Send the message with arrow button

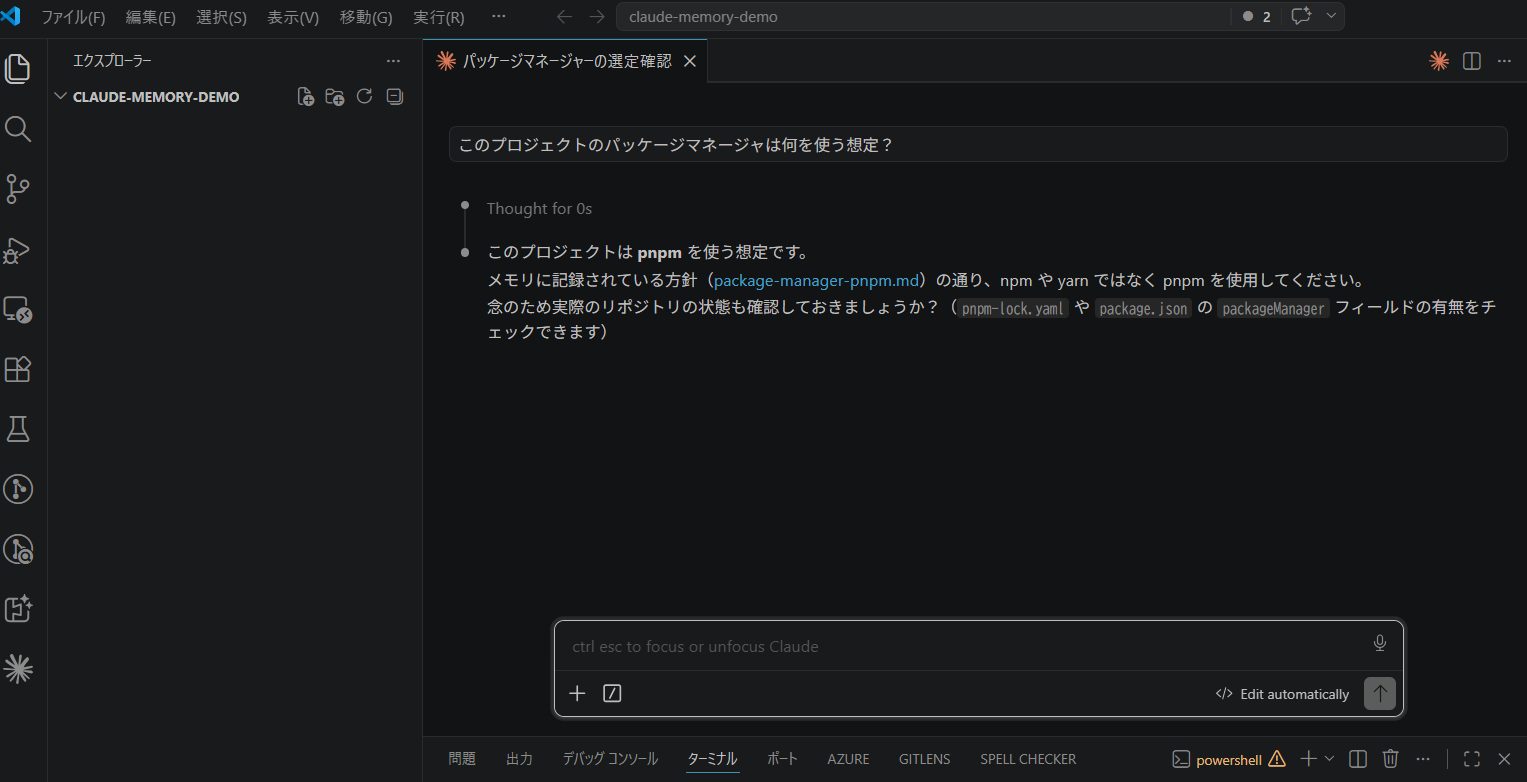coord(1380,693)
